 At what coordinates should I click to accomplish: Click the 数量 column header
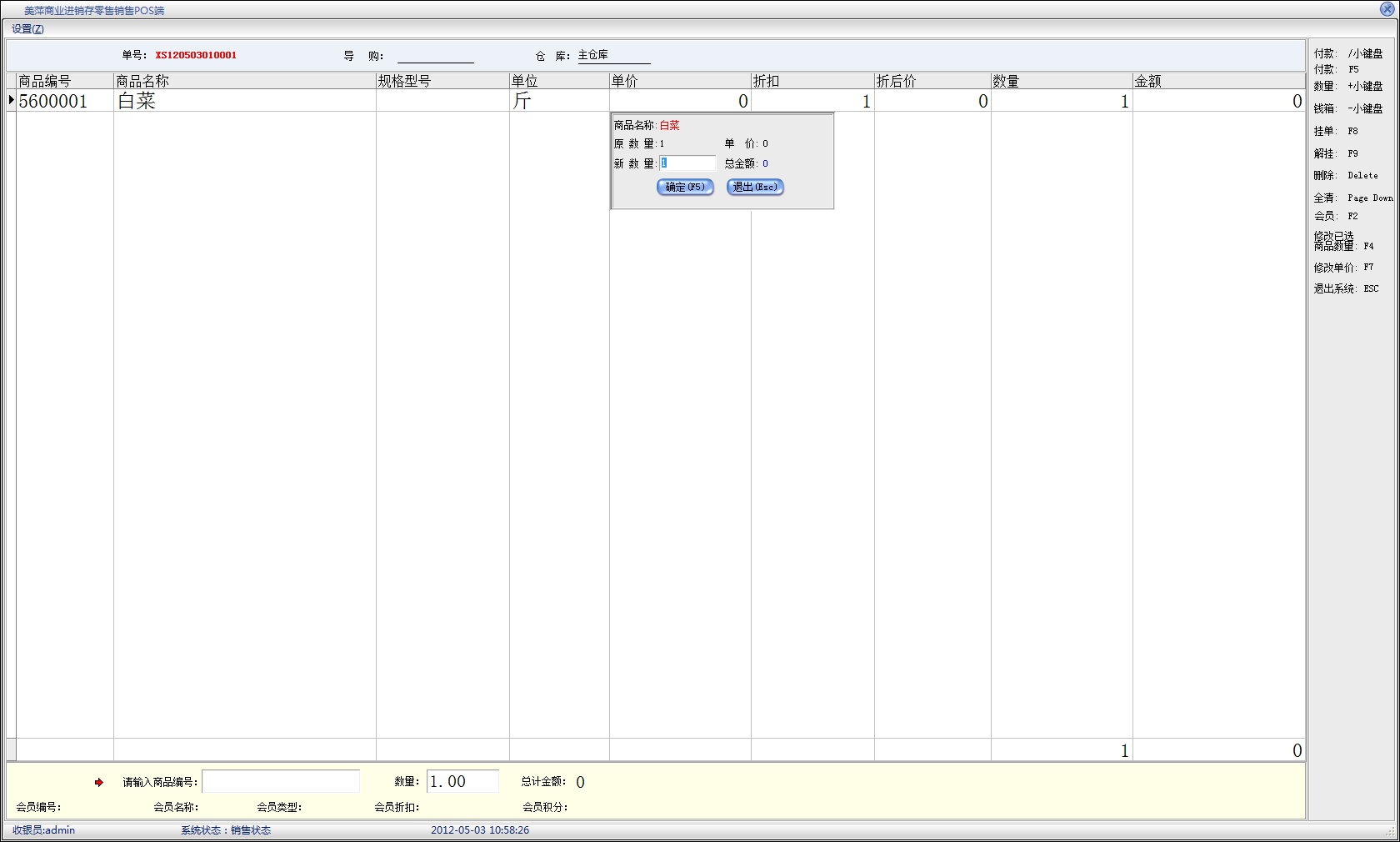click(1061, 81)
